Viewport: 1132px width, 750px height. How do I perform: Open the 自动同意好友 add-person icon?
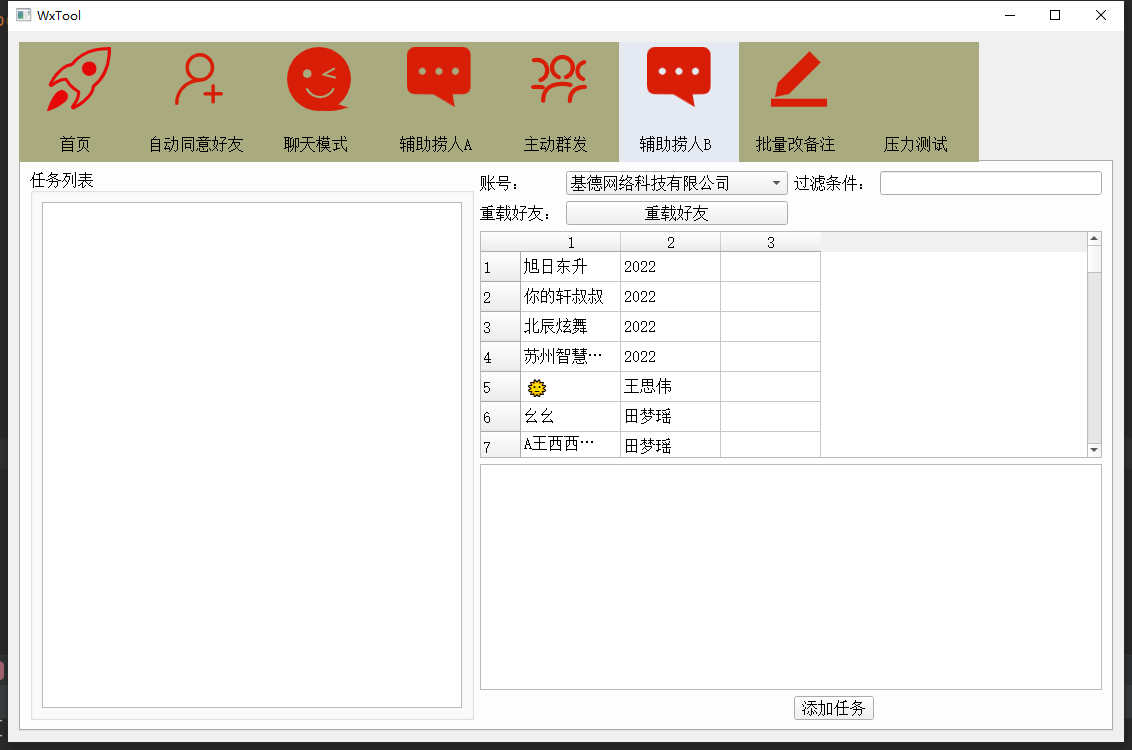coord(197,79)
